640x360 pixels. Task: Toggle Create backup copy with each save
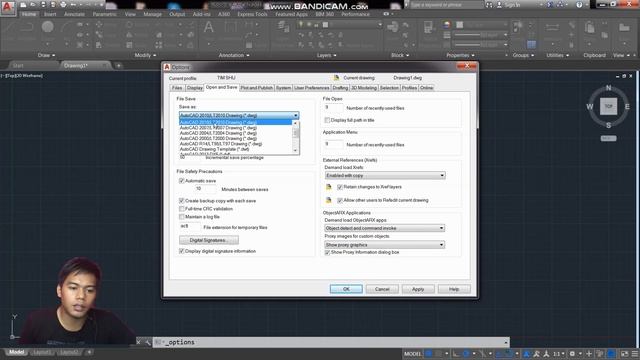[182, 200]
